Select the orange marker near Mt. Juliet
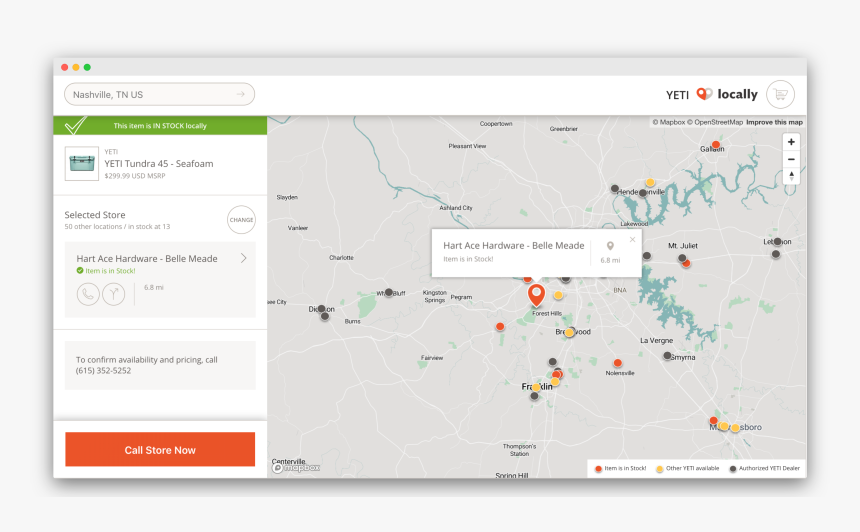The image size is (860, 532). 686,263
